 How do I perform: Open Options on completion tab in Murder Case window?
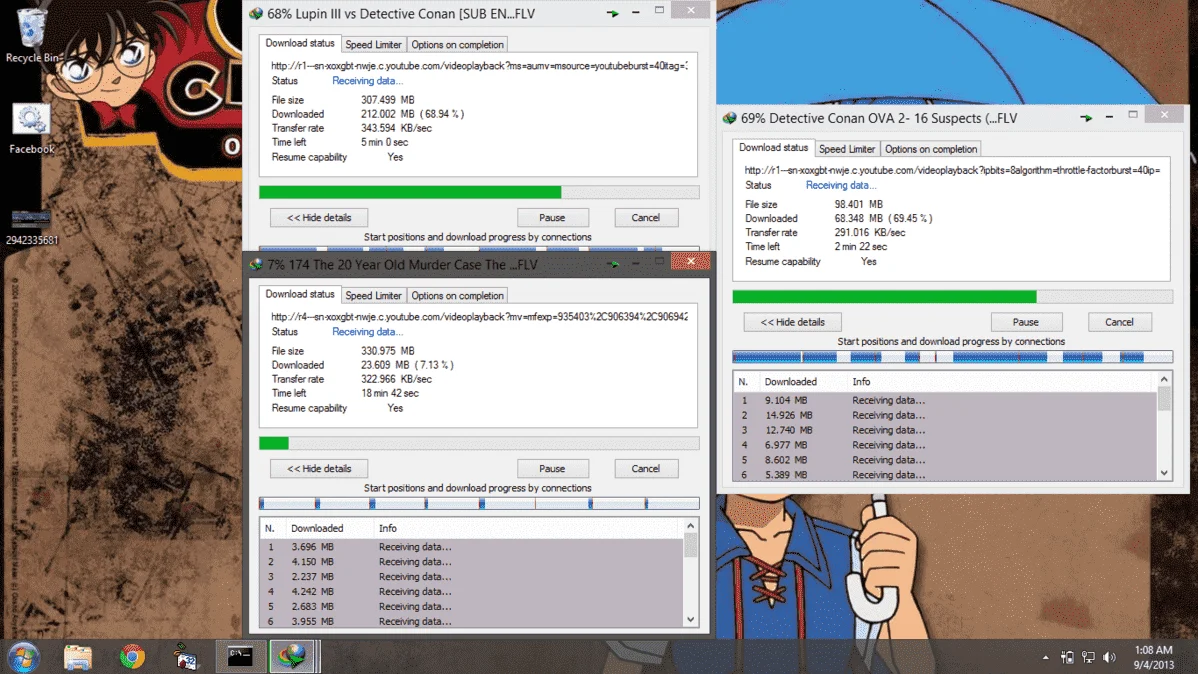coord(458,296)
